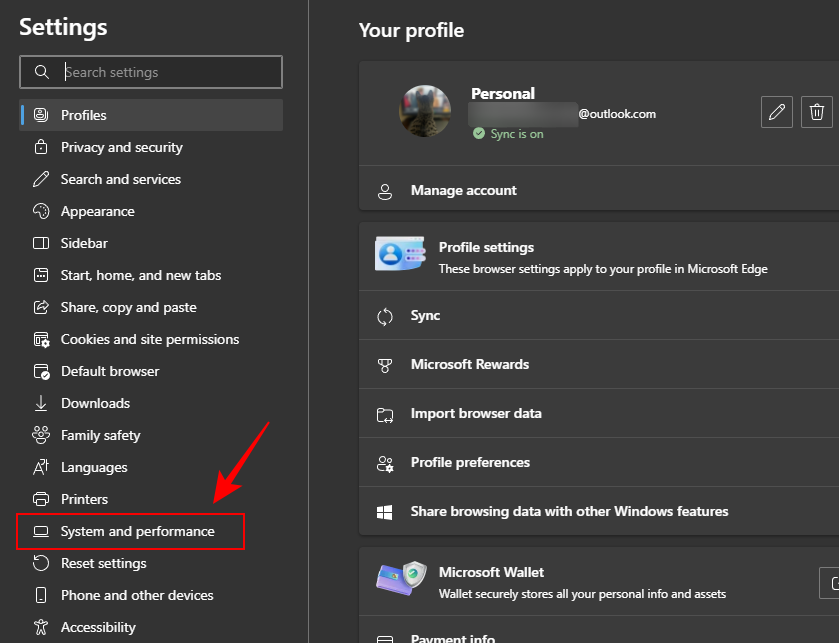The image size is (839, 643).
Task: Open the Downloads settings page
Action: click(151, 403)
